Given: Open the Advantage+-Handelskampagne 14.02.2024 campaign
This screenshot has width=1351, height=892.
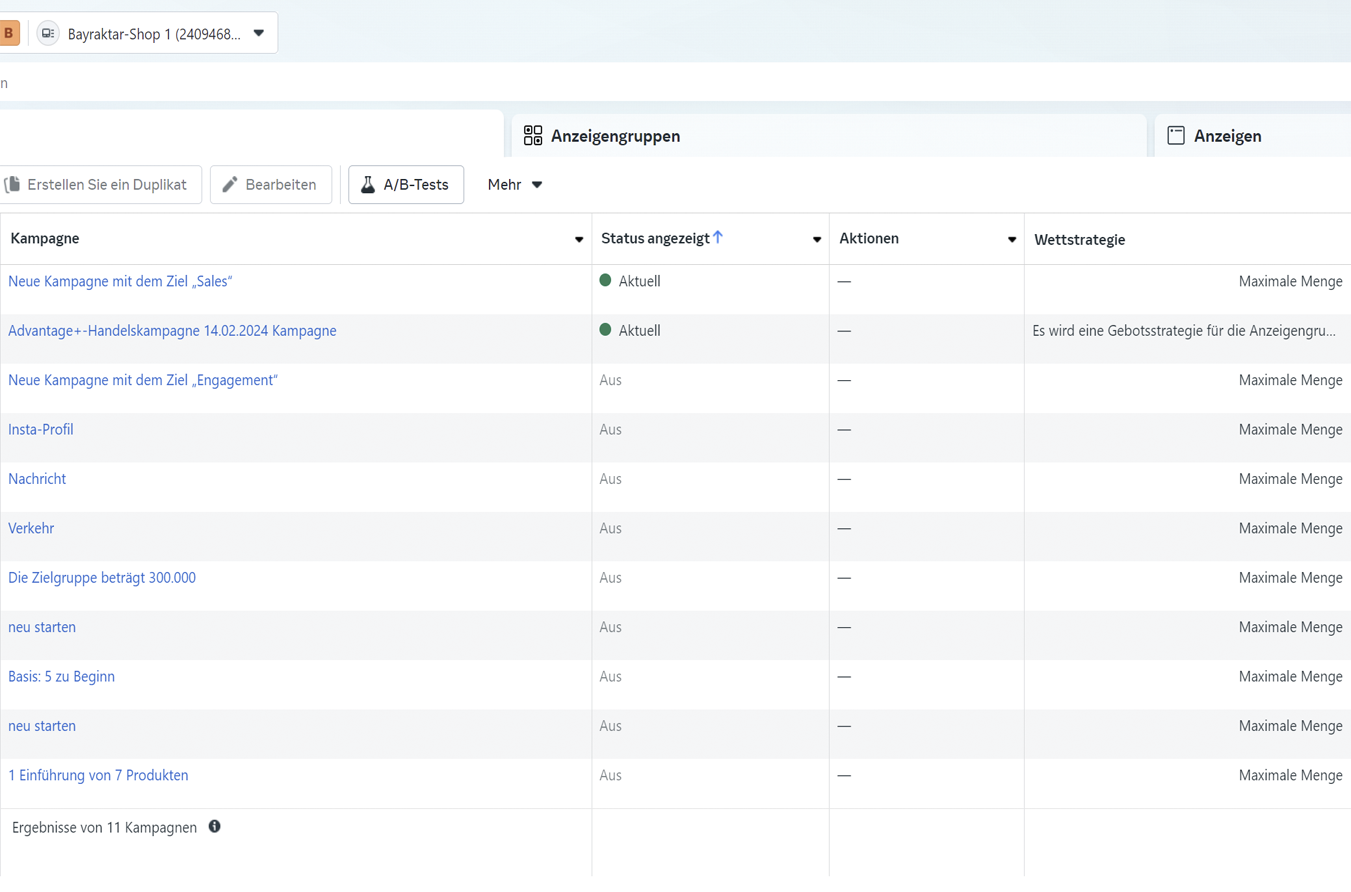Looking at the screenshot, I should [172, 331].
